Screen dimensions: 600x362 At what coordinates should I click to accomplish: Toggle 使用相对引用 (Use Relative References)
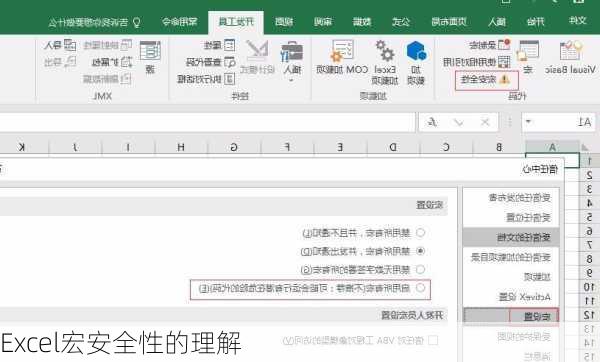477,62
